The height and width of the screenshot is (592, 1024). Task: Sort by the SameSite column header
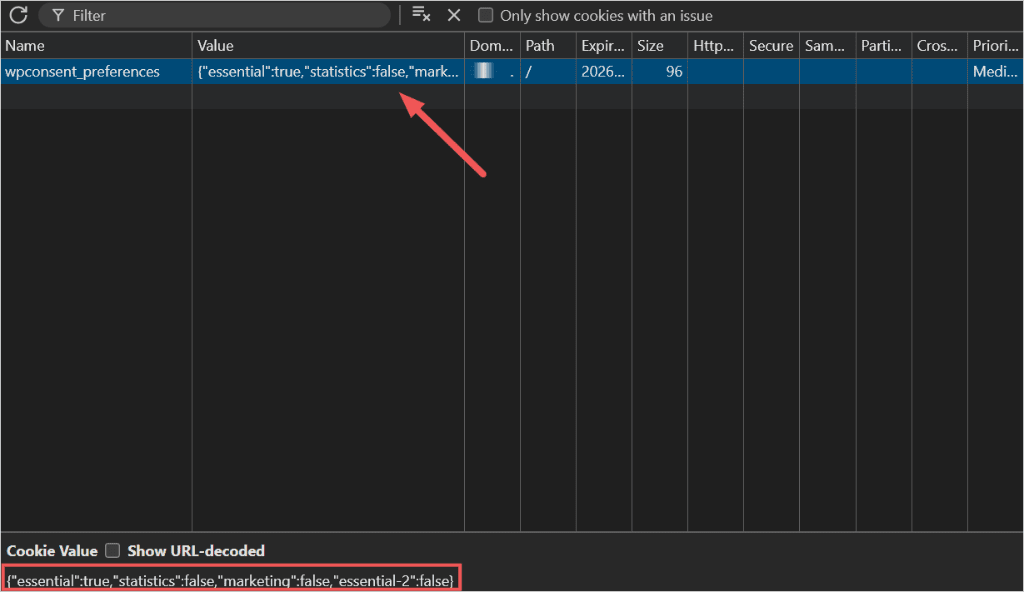pos(827,46)
